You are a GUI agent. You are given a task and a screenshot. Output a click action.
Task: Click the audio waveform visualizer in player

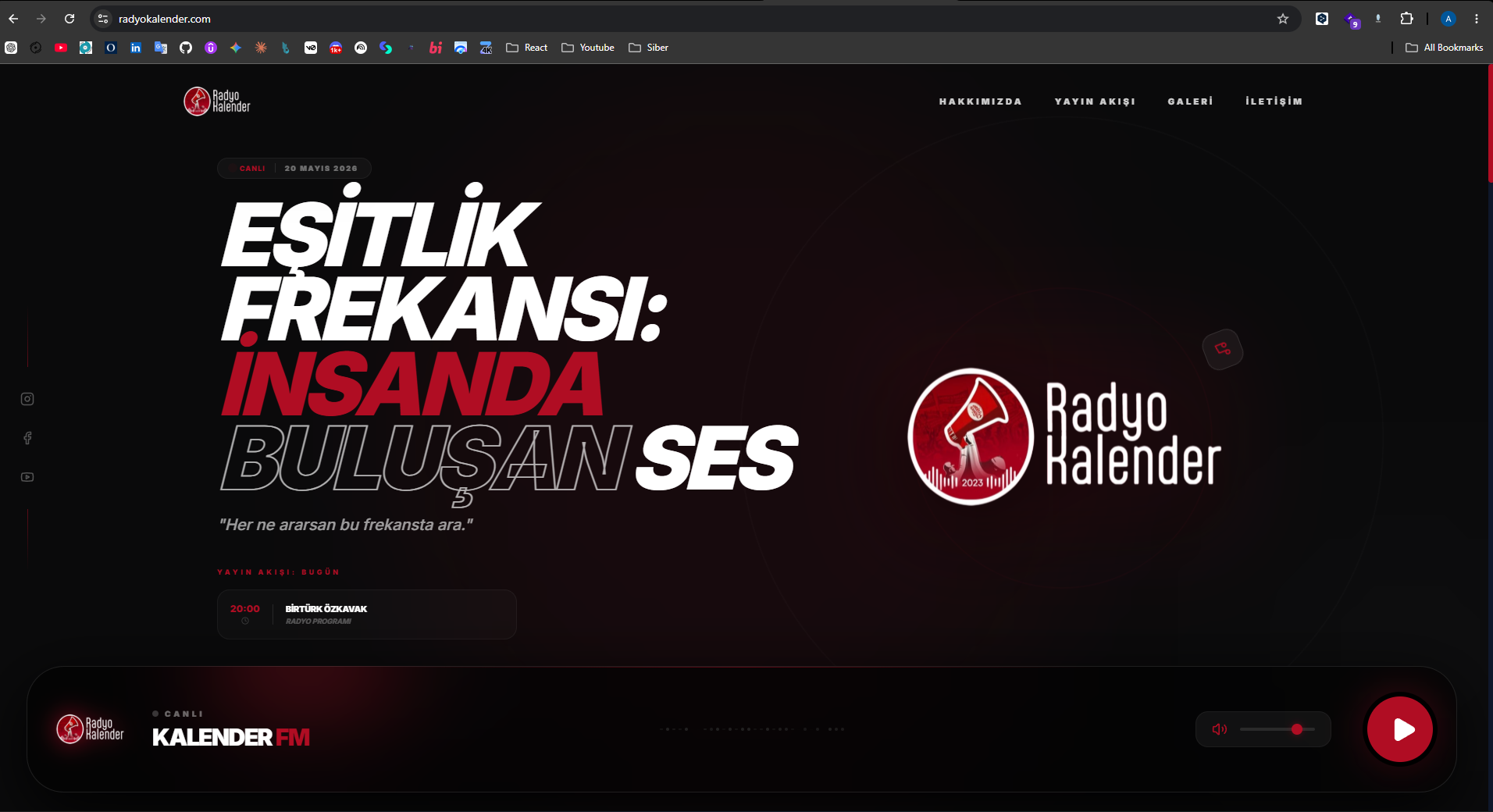click(753, 729)
